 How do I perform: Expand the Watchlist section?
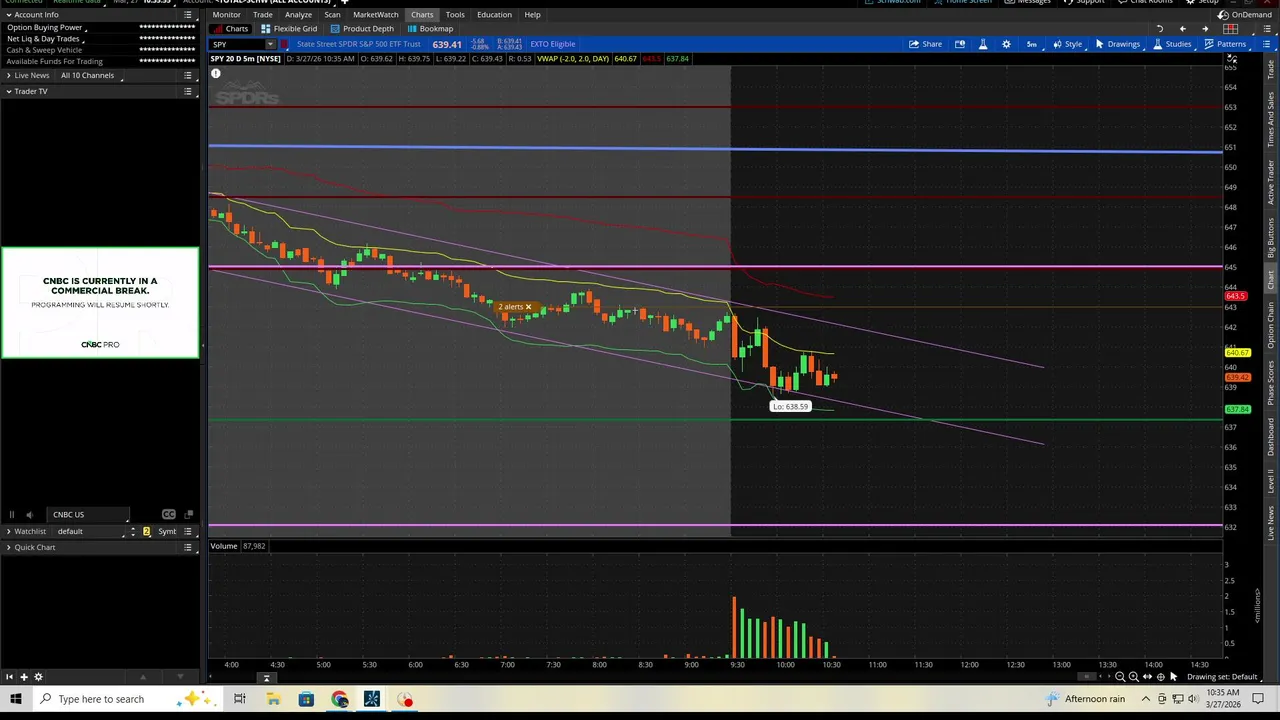click(9, 532)
